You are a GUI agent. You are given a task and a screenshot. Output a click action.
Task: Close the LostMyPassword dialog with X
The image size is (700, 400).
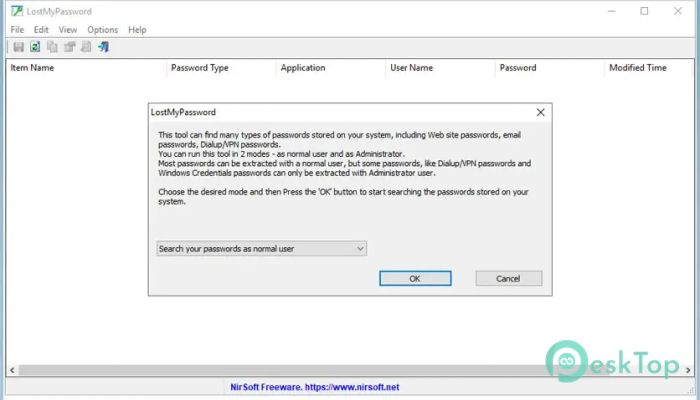coord(541,112)
